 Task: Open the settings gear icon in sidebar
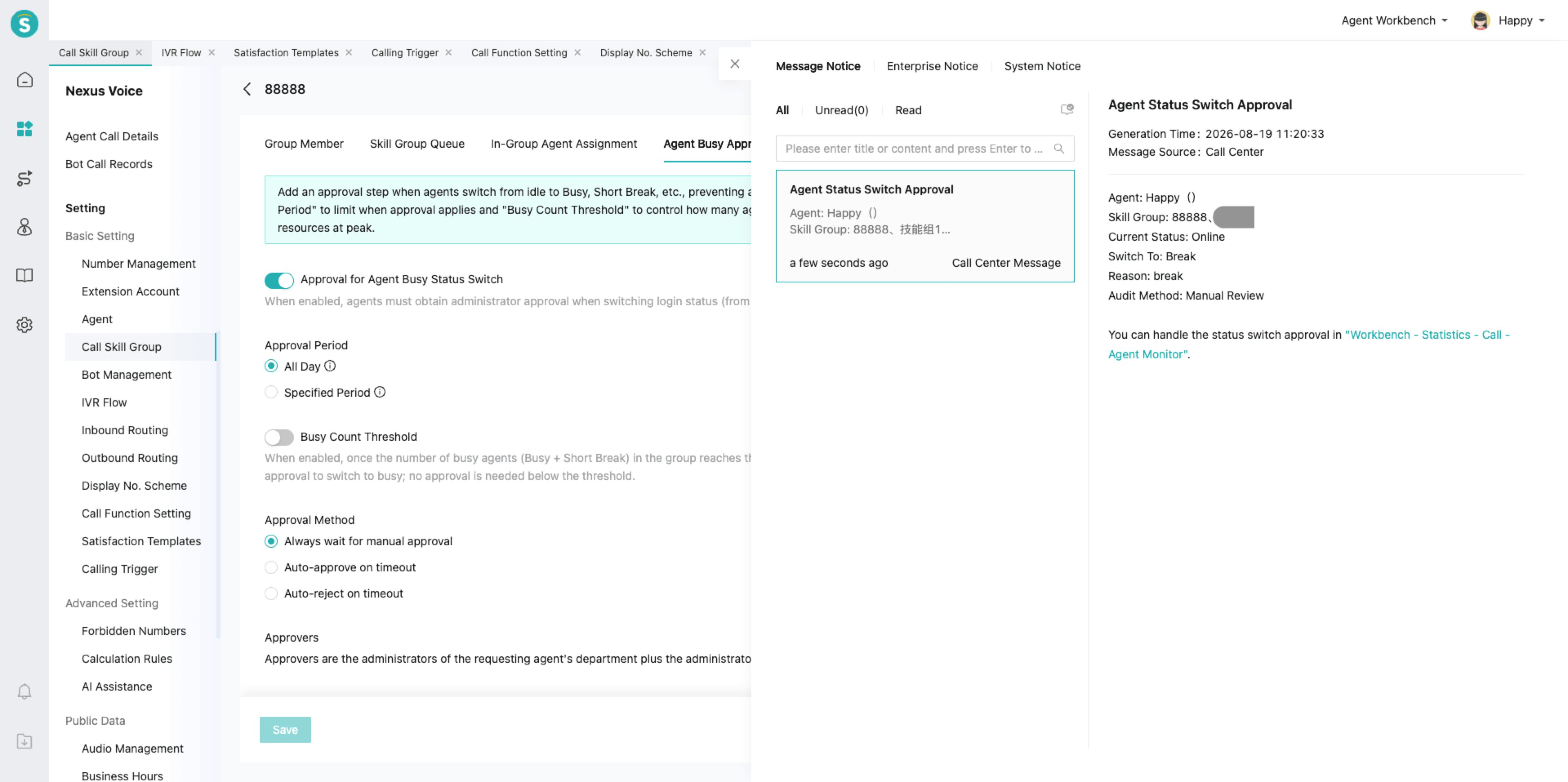[24, 324]
